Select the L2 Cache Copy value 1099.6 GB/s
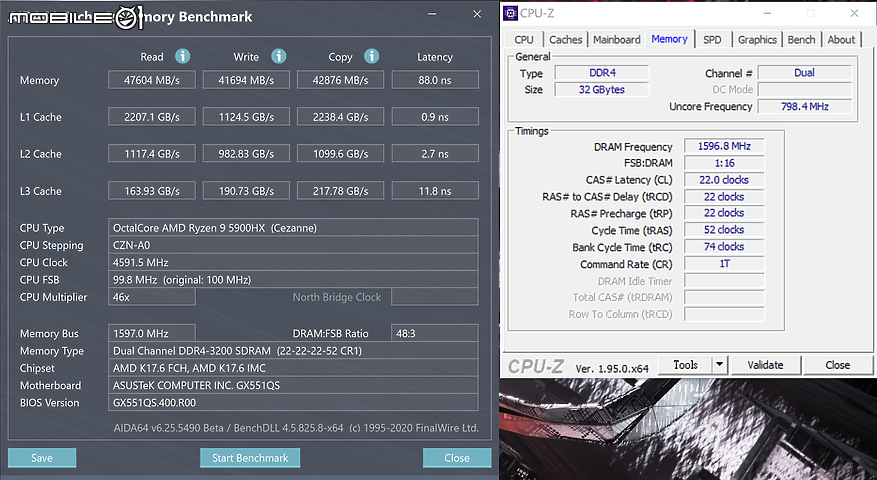This screenshot has width=877, height=480. coord(340,154)
